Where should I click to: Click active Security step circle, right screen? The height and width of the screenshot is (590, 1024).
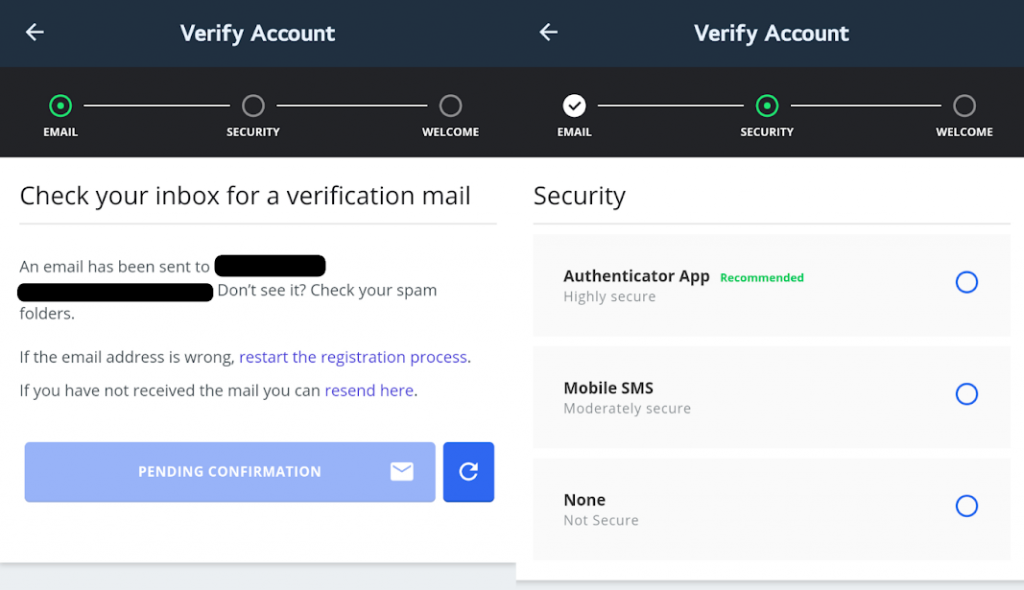click(767, 105)
